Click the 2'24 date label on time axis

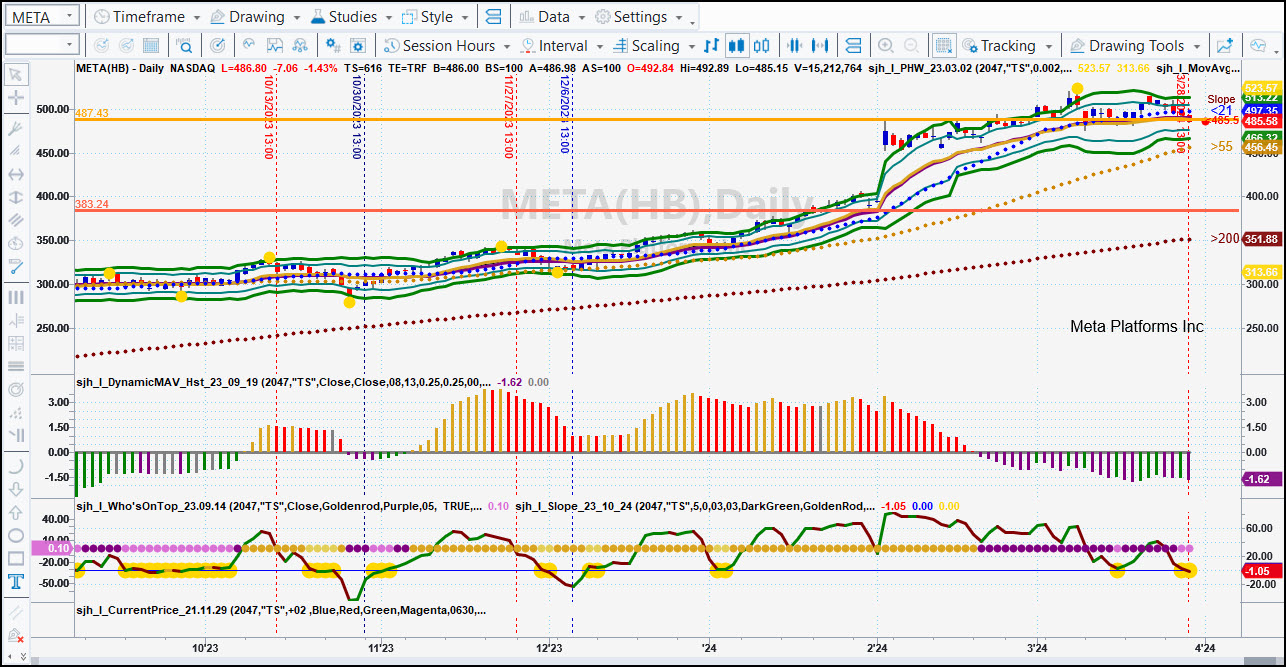[x=877, y=648]
